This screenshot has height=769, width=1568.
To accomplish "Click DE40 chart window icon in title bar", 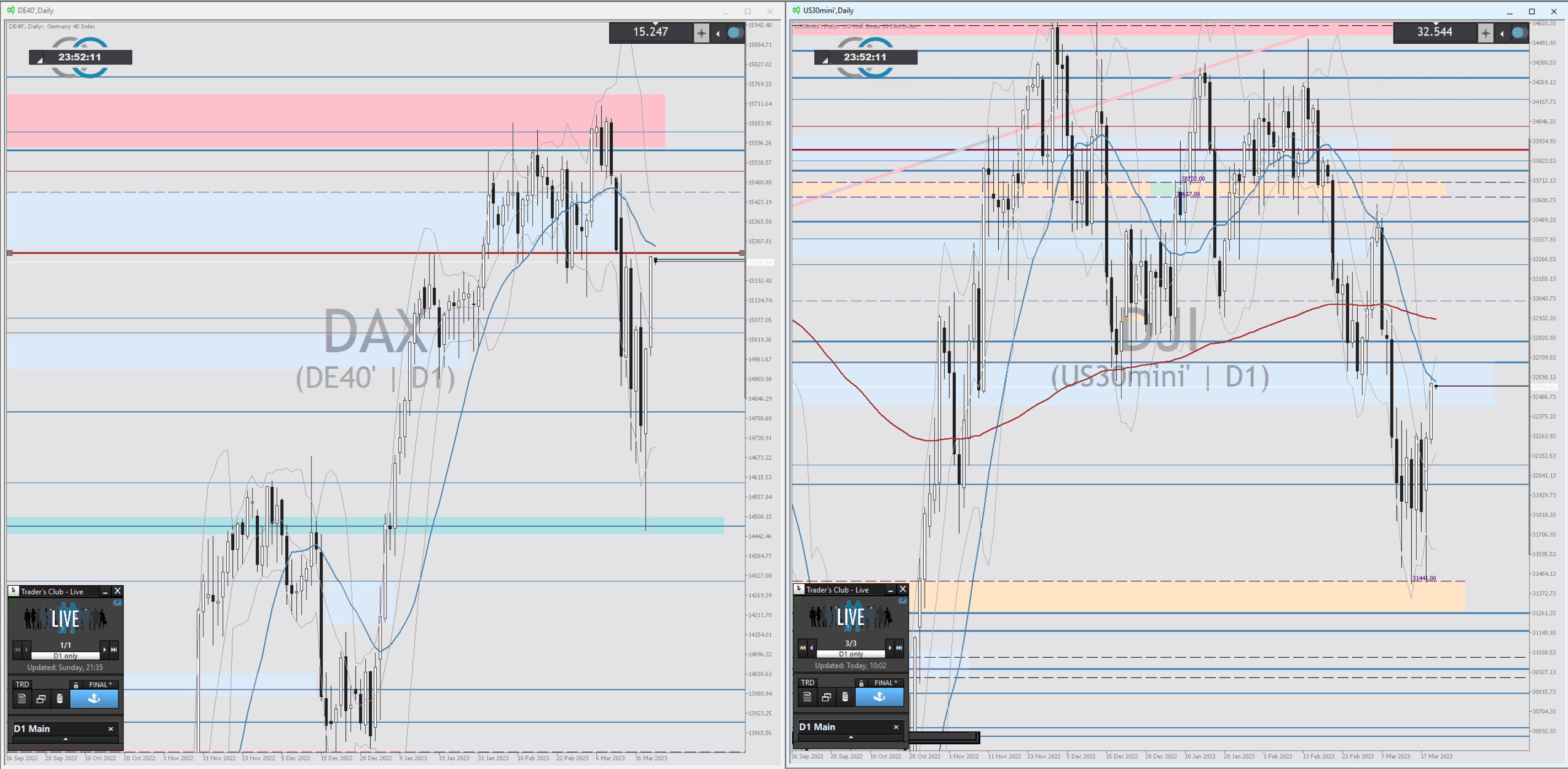I will coord(10,10).
